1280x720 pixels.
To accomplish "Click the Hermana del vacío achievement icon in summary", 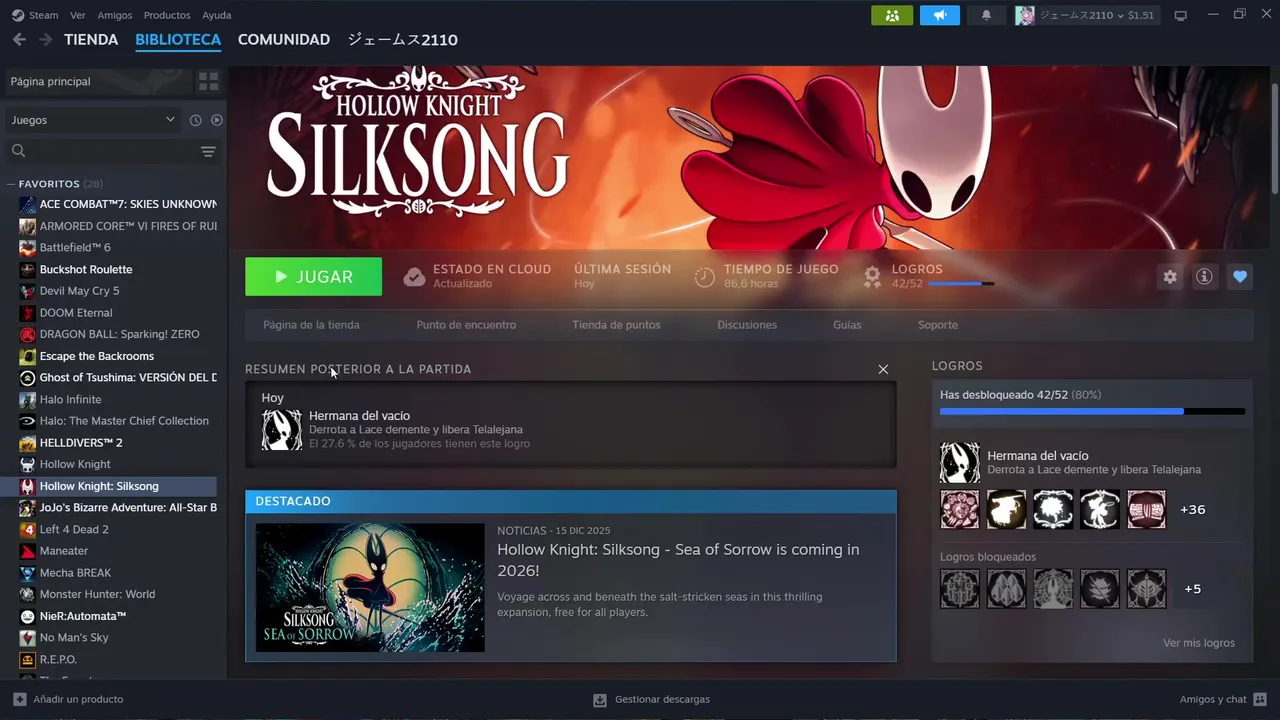I will (281, 429).
